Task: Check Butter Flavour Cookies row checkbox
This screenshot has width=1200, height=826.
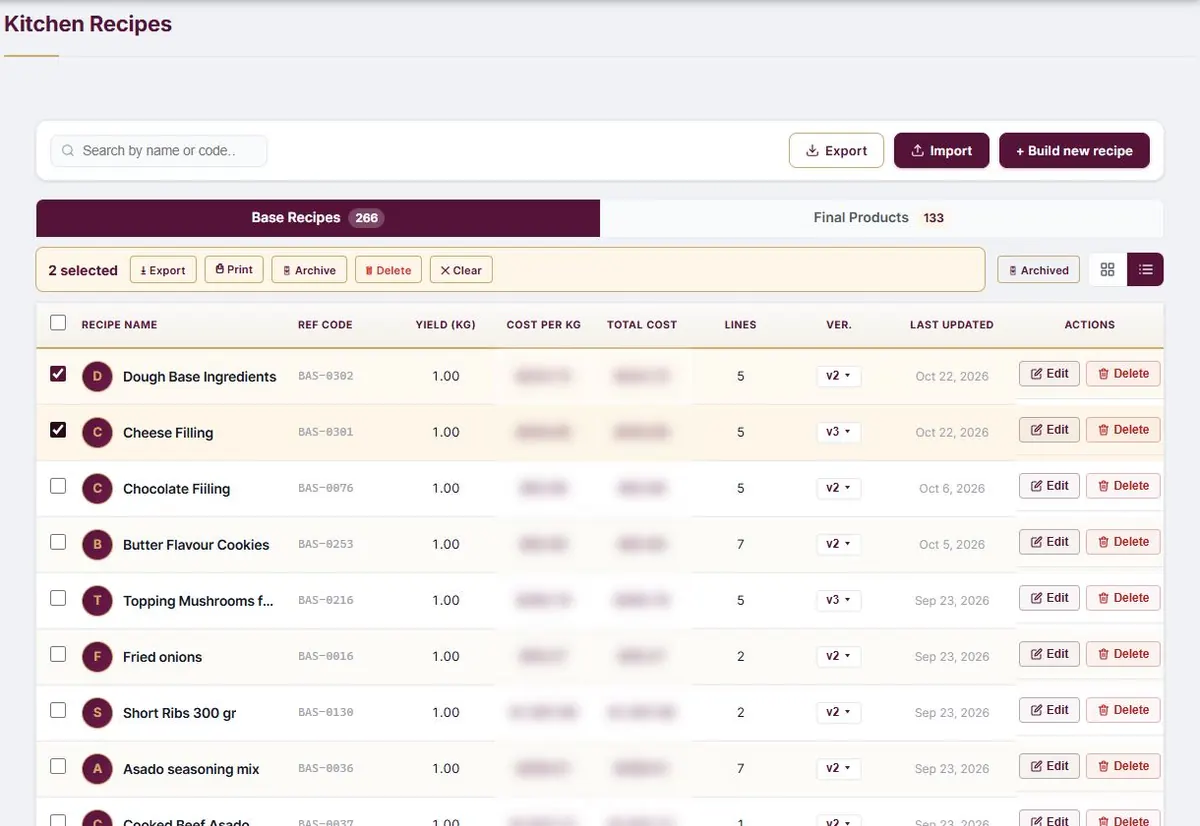Action: pos(58,542)
